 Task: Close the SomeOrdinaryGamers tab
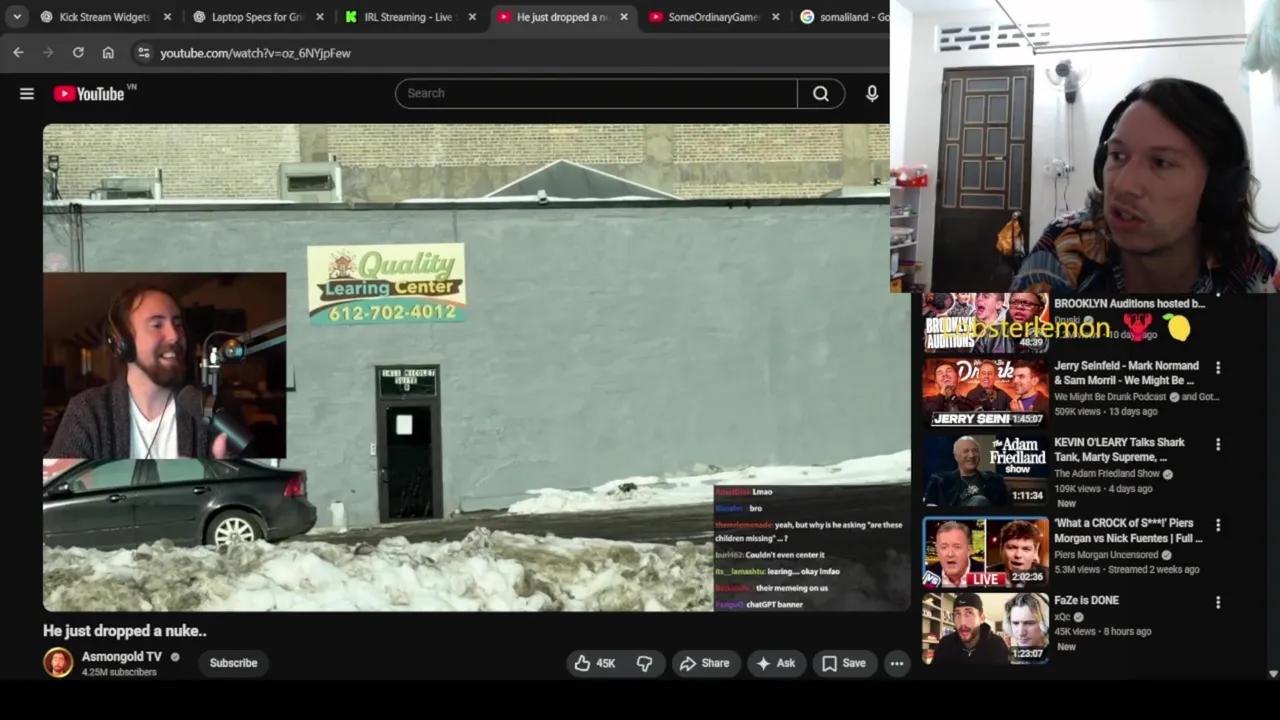pos(775,17)
